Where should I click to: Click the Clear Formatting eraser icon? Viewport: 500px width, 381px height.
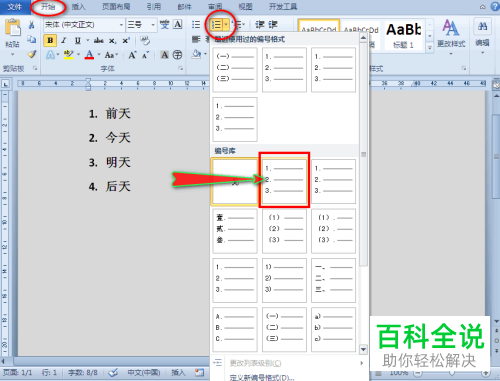pos(145,41)
